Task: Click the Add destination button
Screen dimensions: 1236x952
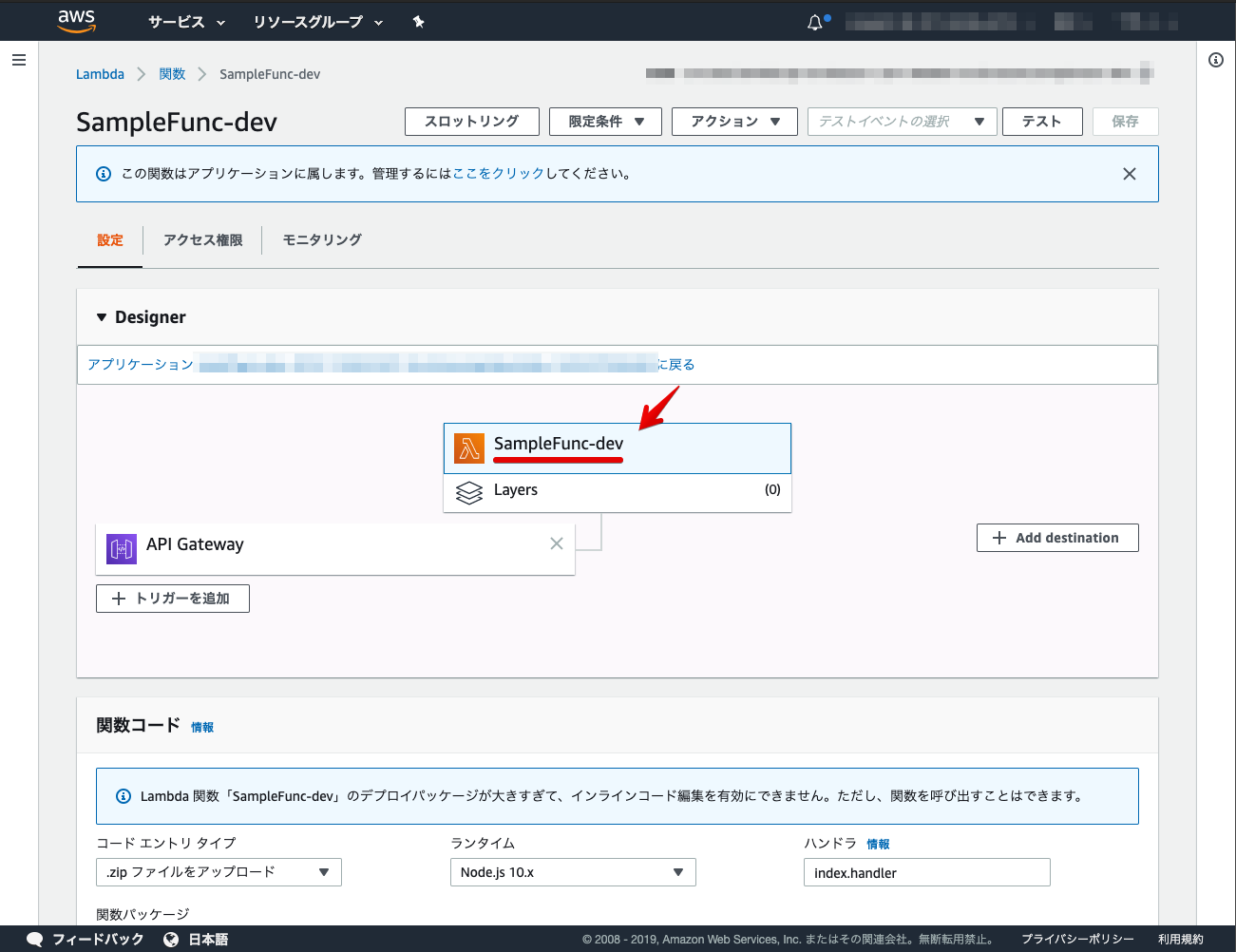Action: coord(1057,538)
